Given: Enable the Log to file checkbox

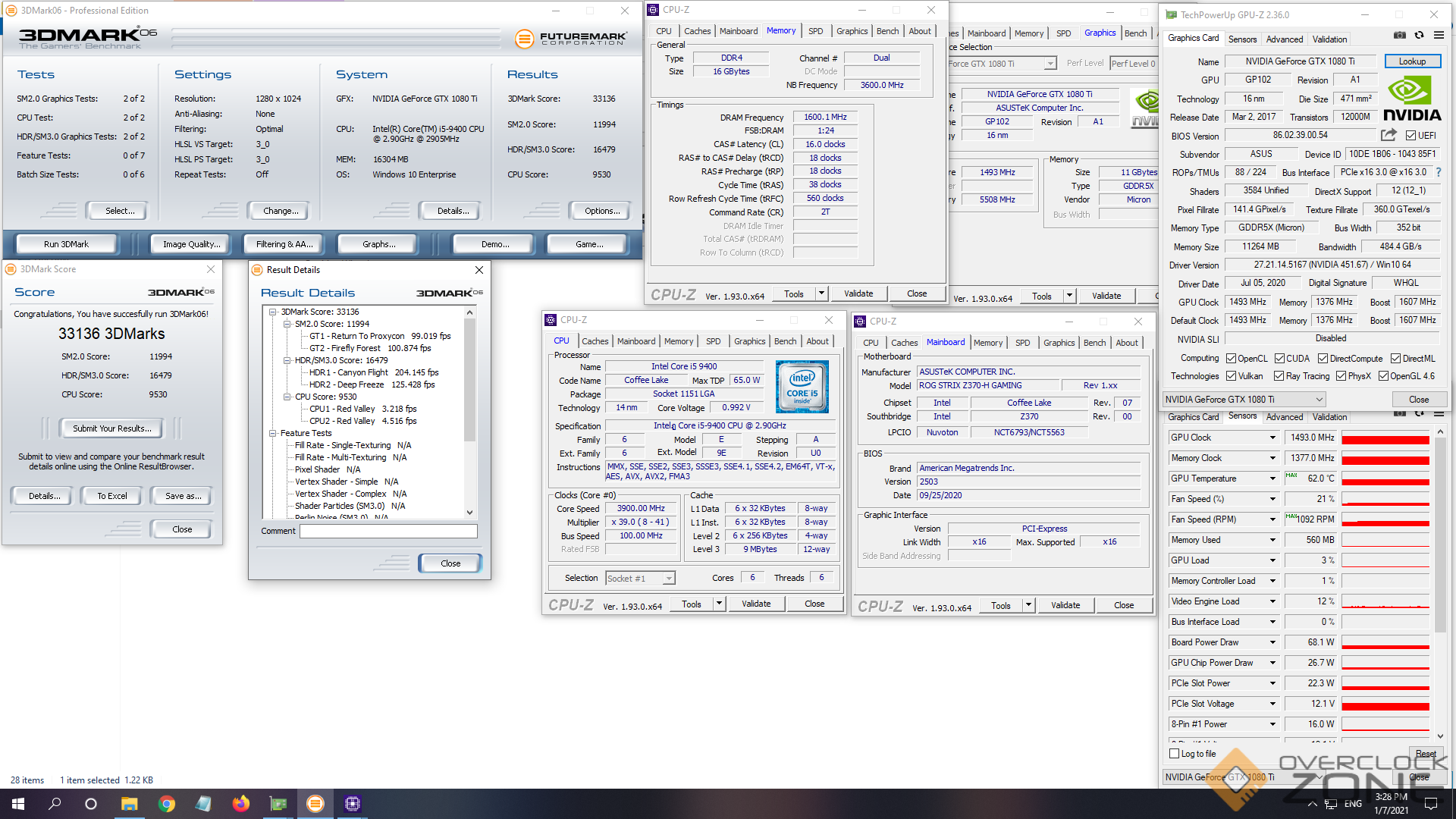Looking at the screenshot, I should (1175, 754).
